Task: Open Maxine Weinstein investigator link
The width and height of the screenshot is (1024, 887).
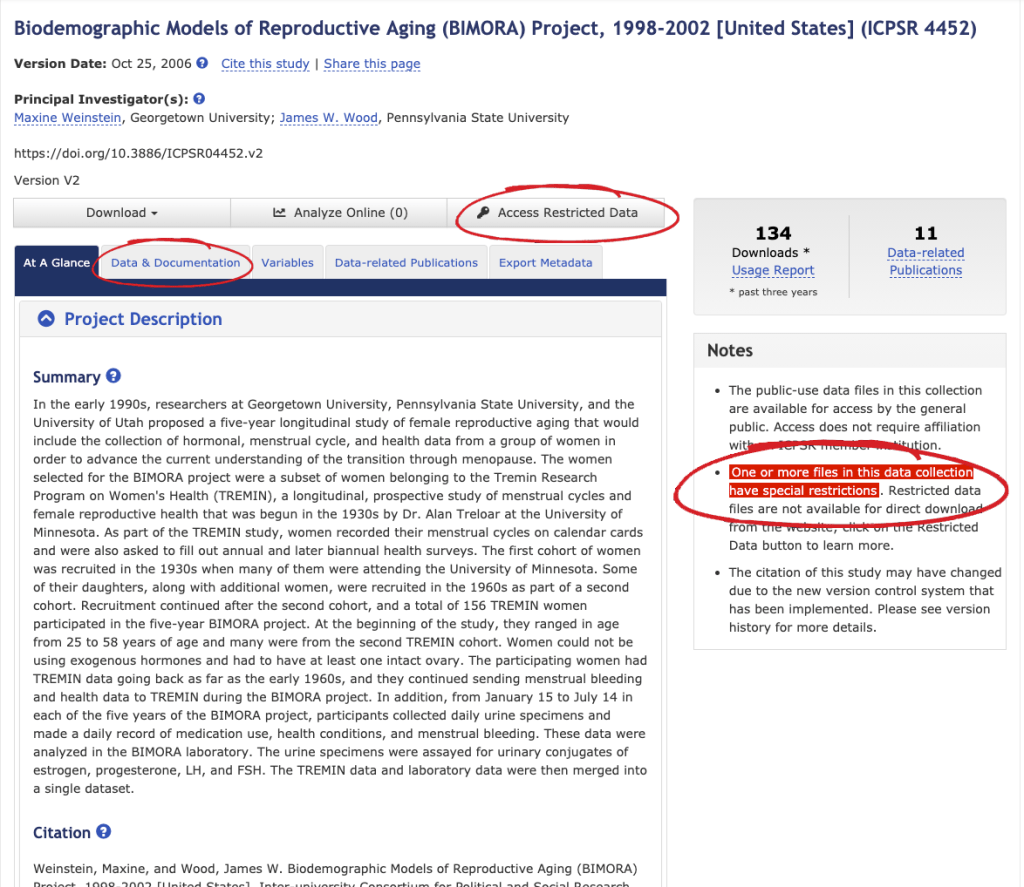Action: pyautogui.click(x=68, y=118)
